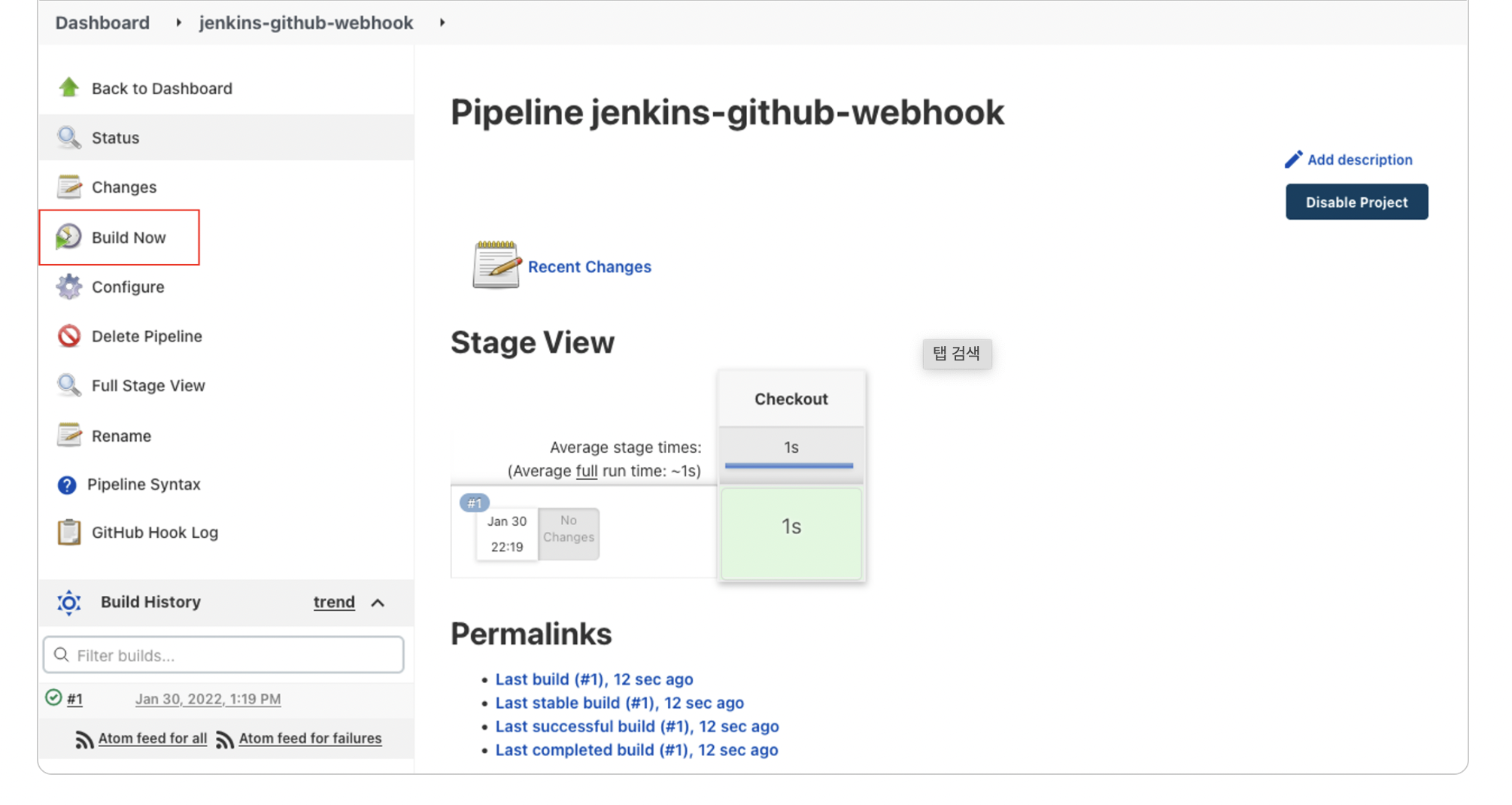Screen dimensions: 1512x805
Task: Click the pencil icon beside Add description
Action: pyautogui.click(x=1293, y=159)
